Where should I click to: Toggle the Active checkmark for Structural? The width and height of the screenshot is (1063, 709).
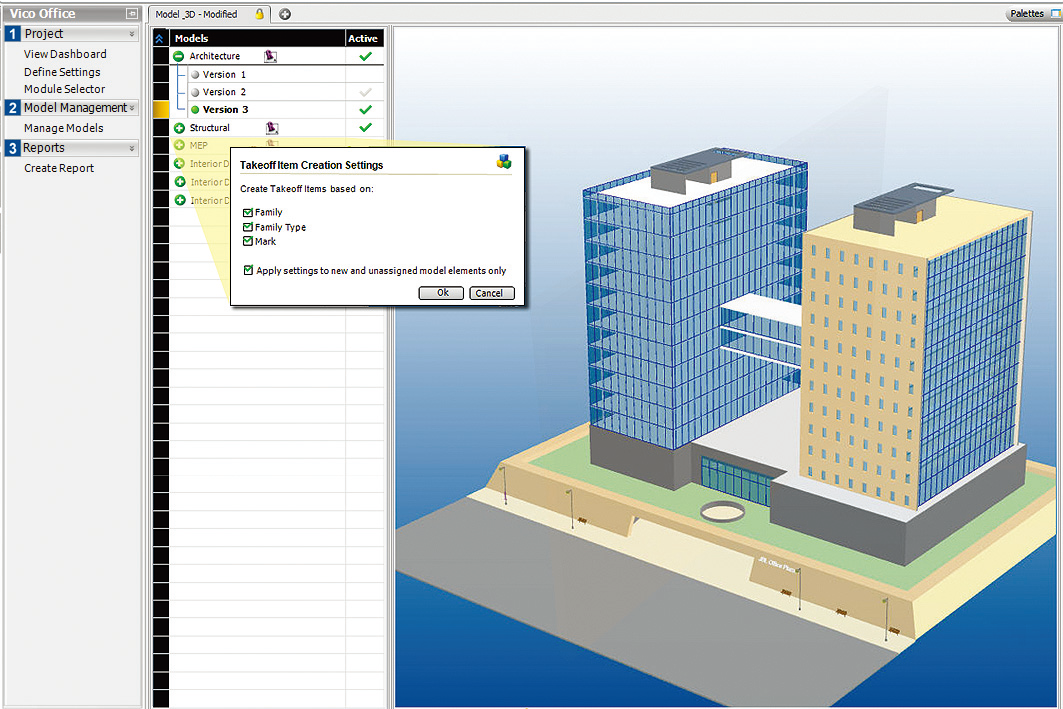pos(365,127)
